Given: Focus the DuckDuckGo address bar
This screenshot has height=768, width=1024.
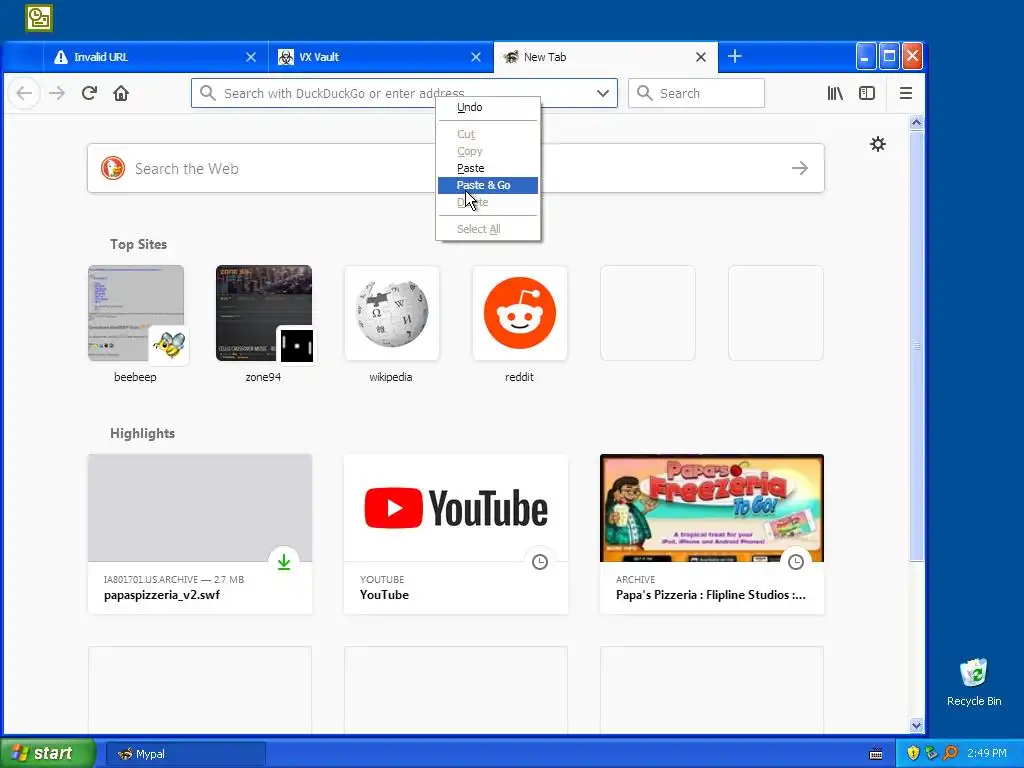Looking at the screenshot, I should pyautogui.click(x=404, y=93).
